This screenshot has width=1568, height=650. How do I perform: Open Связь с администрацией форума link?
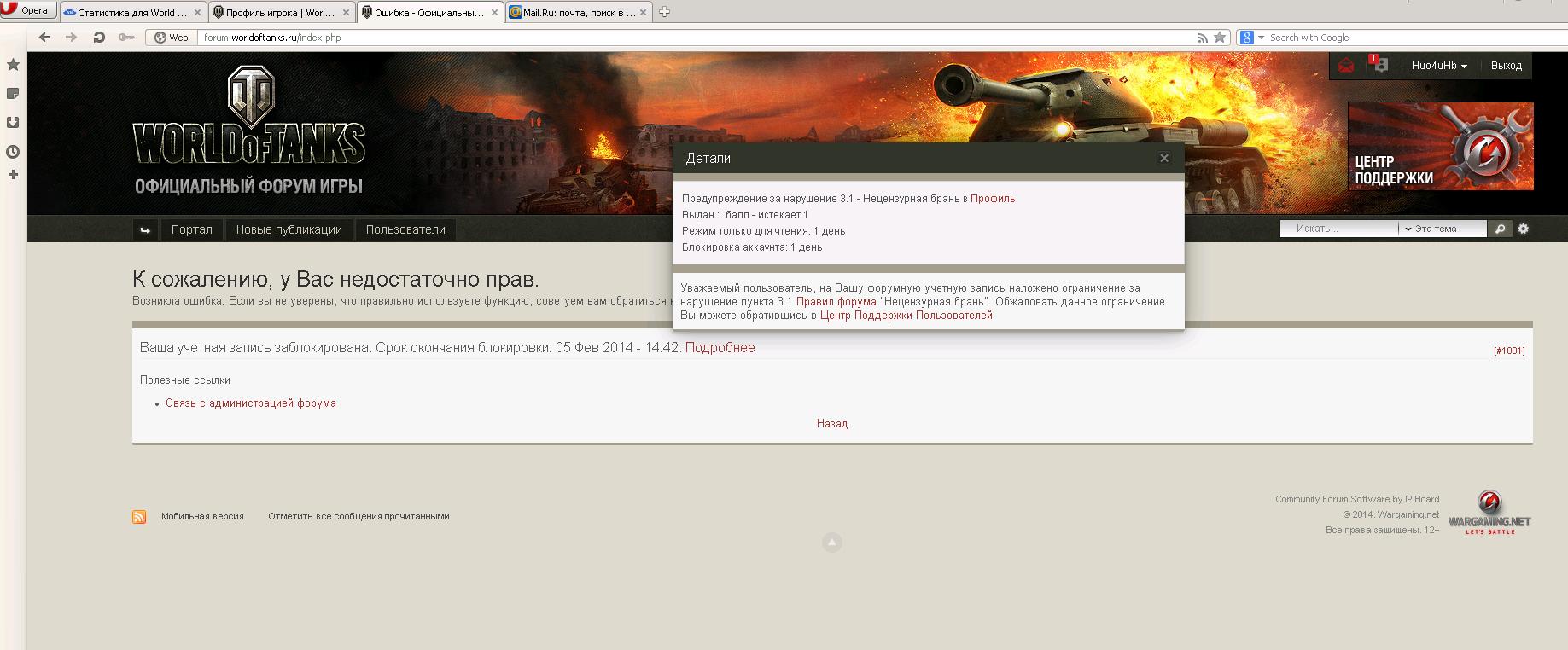(x=251, y=403)
